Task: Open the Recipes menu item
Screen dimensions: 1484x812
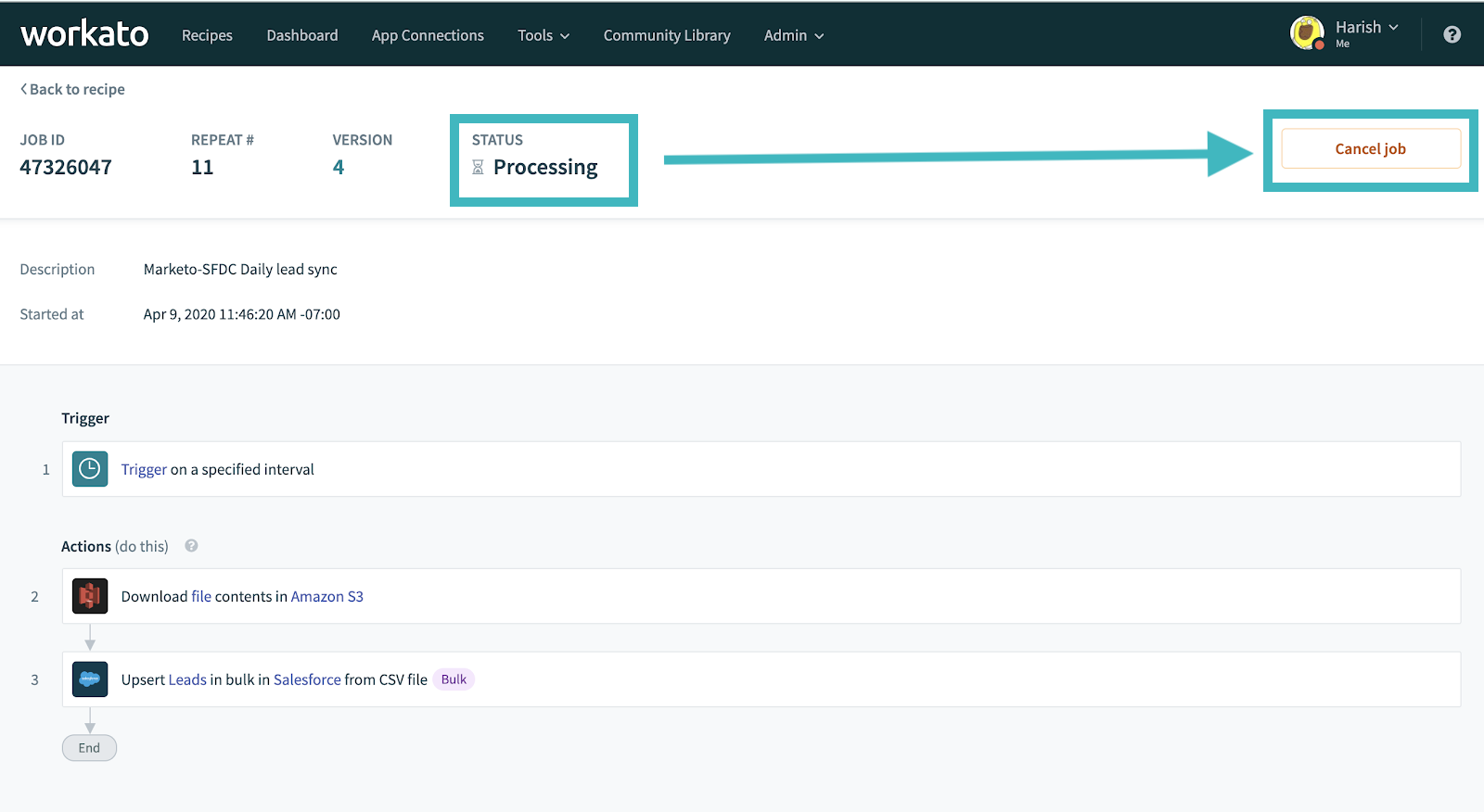Action: pyautogui.click(x=207, y=35)
